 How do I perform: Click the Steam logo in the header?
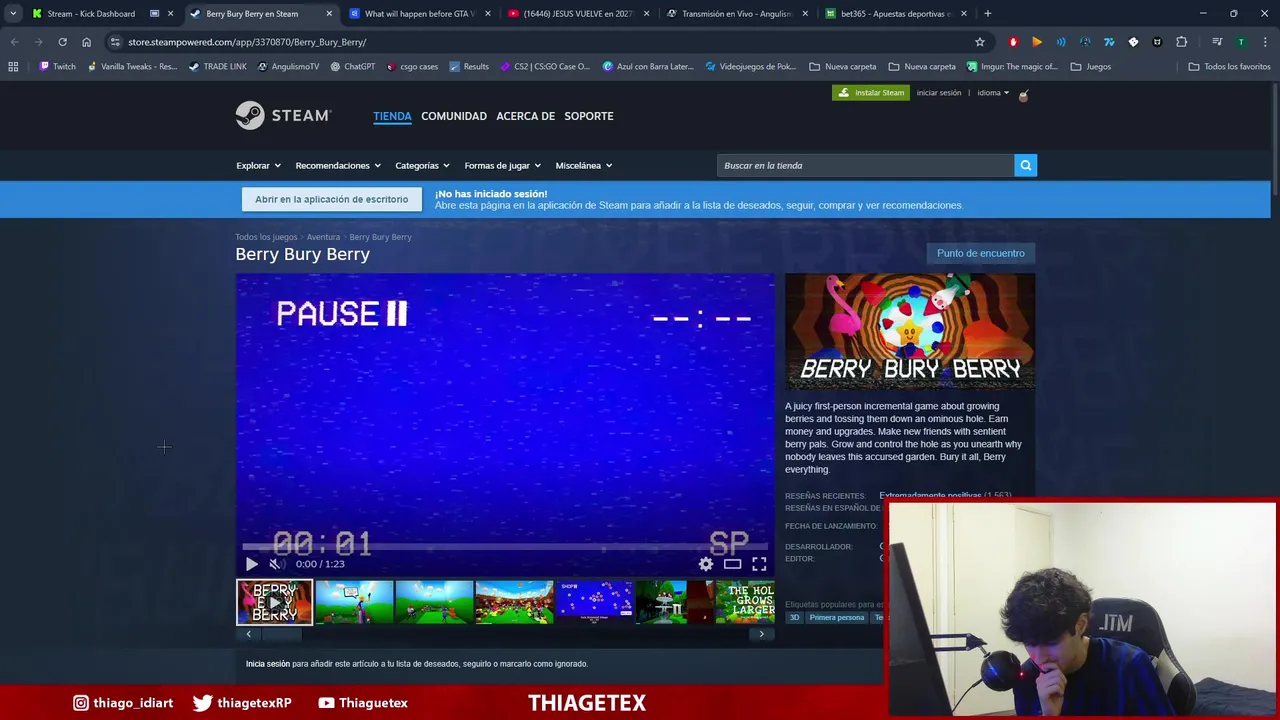pyautogui.click(x=283, y=115)
